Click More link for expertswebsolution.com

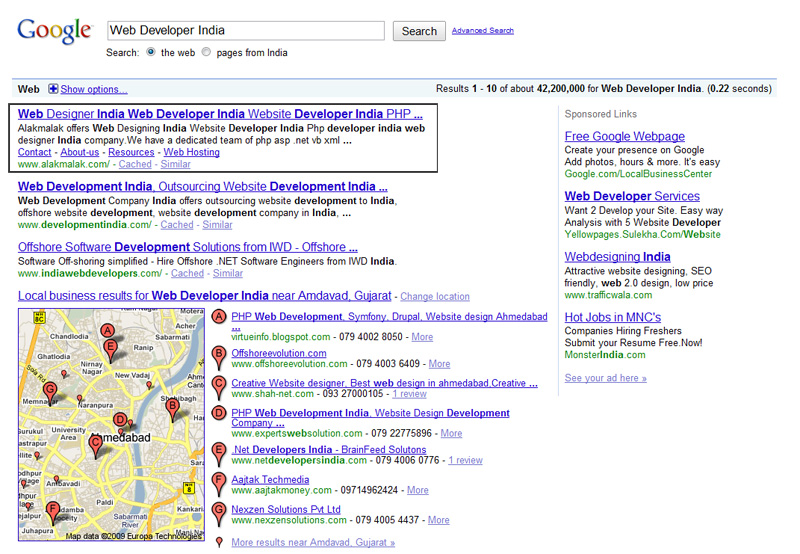coord(452,434)
